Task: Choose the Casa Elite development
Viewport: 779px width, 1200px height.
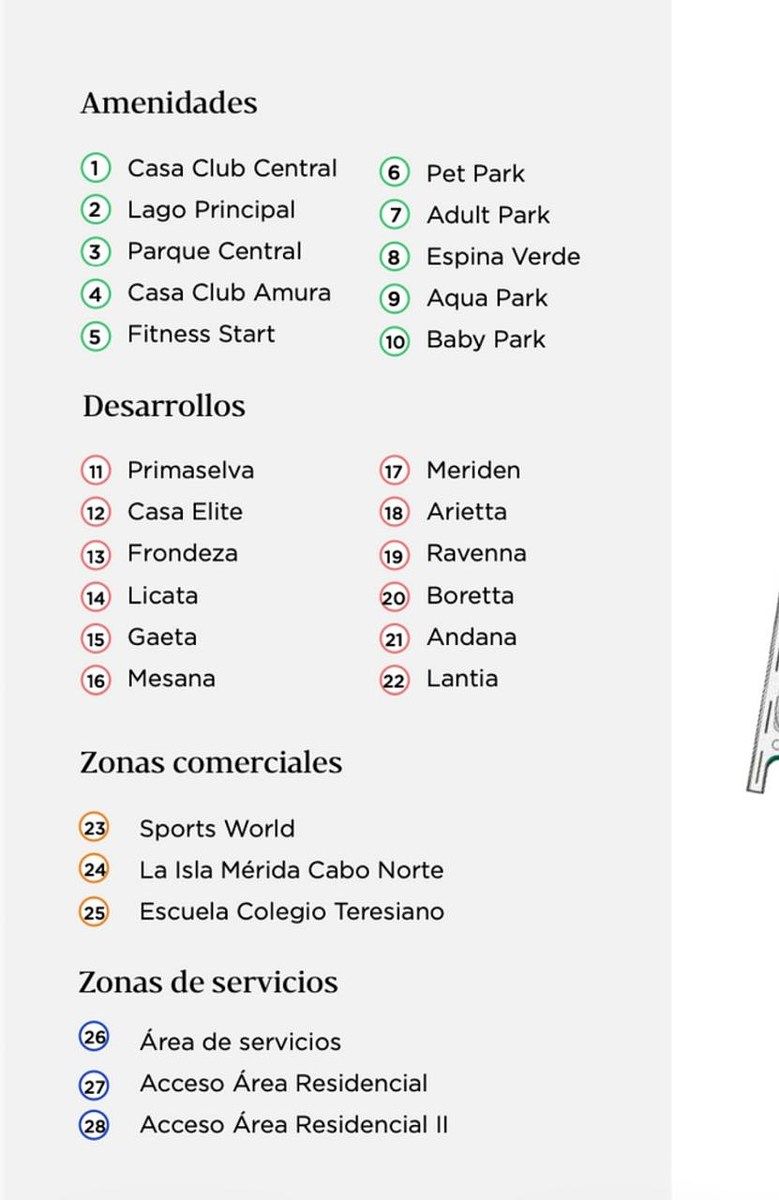Action: [185, 512]
